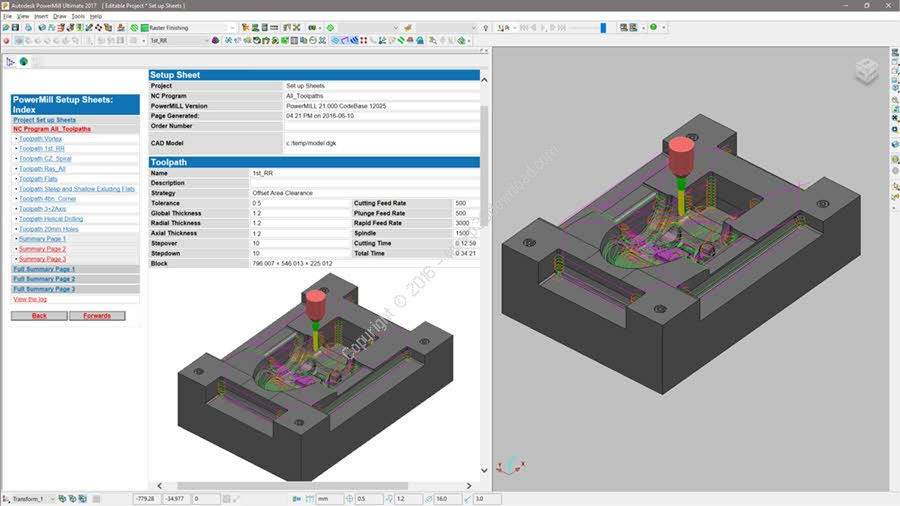This screenshot has height=506, width=900.
Task: Open the Toolpath Helical Drilling link
Action: point(51,219)
